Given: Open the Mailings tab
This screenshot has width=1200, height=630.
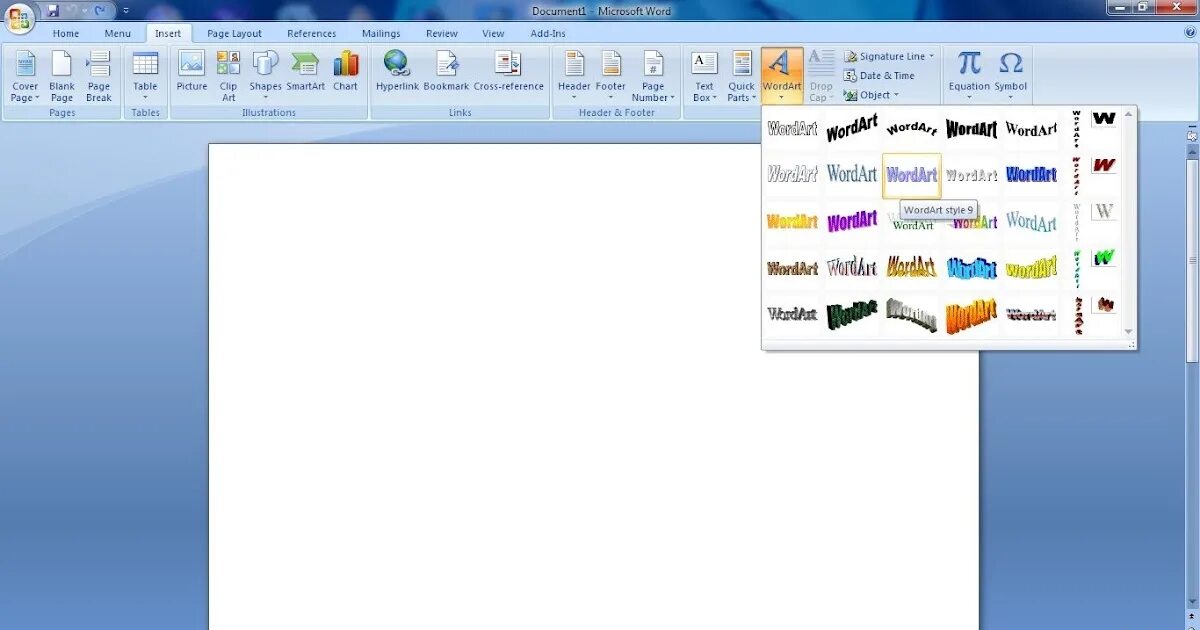Looking at the screenshot, I should [x=381, y=33].
